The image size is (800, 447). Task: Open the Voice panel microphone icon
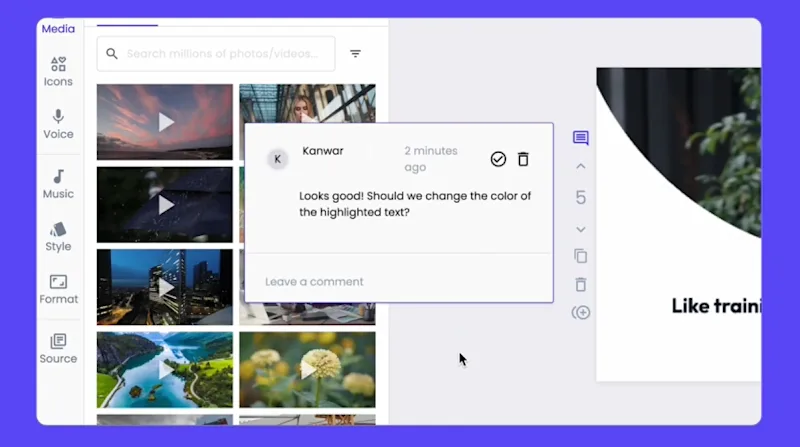tap(58, 117)
